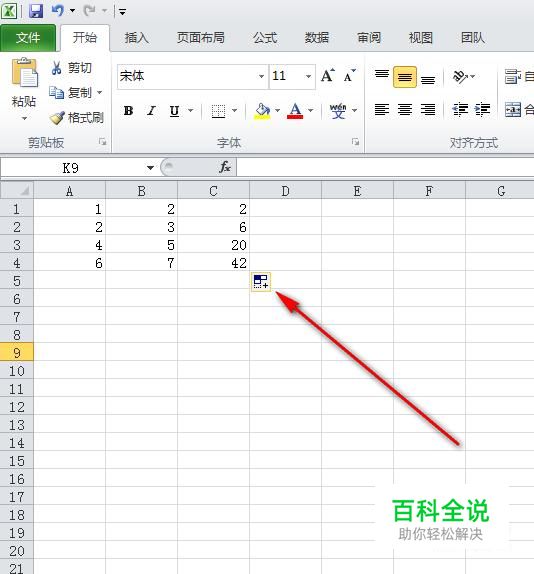
Task: Toggle Italic formatting
Action: point(152,110)
